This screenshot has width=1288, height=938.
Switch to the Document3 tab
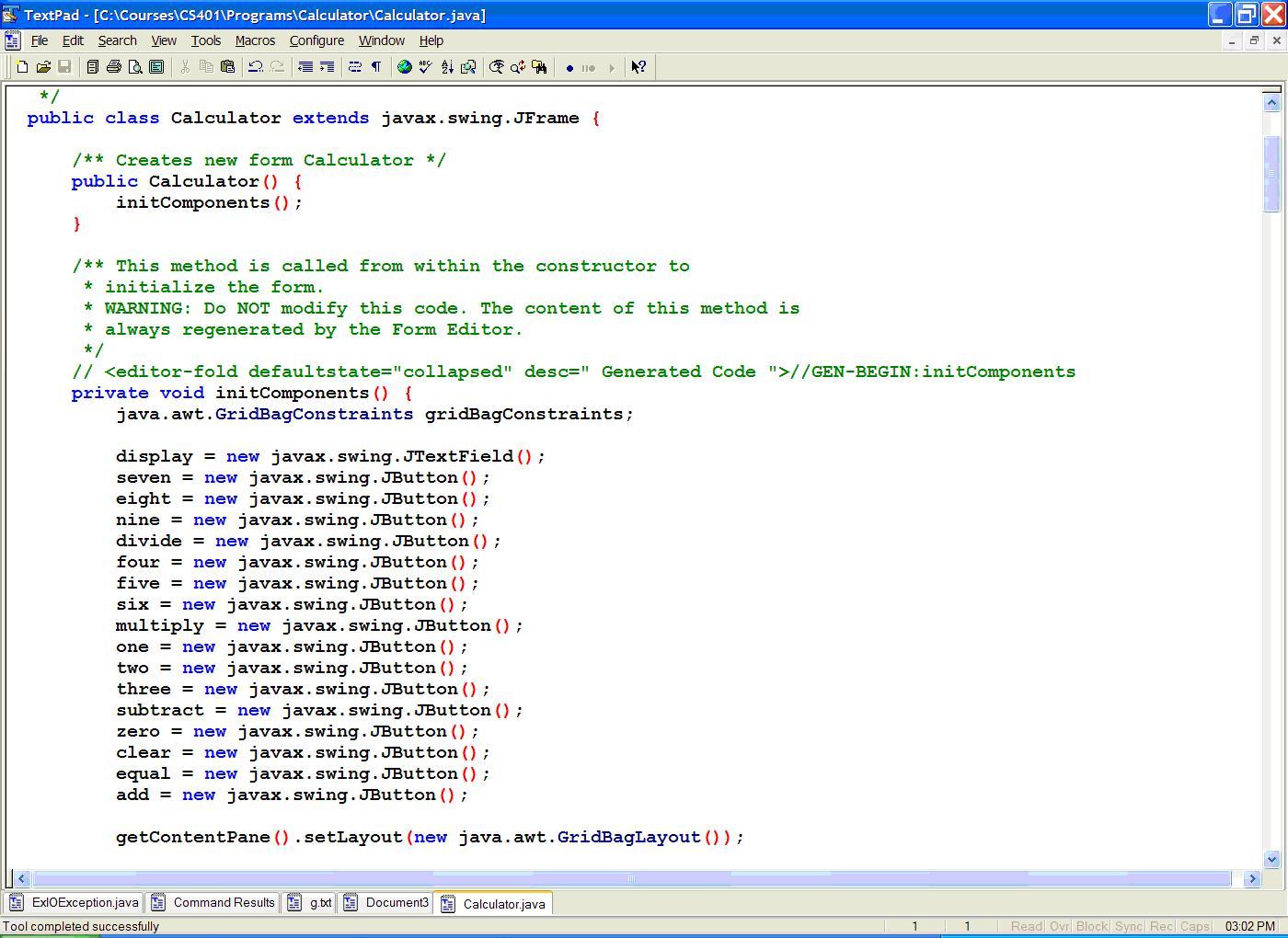pos(386,903)
